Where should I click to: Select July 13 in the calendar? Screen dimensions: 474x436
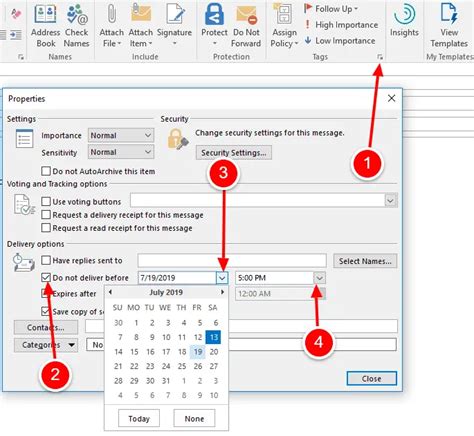click(213, 337)
